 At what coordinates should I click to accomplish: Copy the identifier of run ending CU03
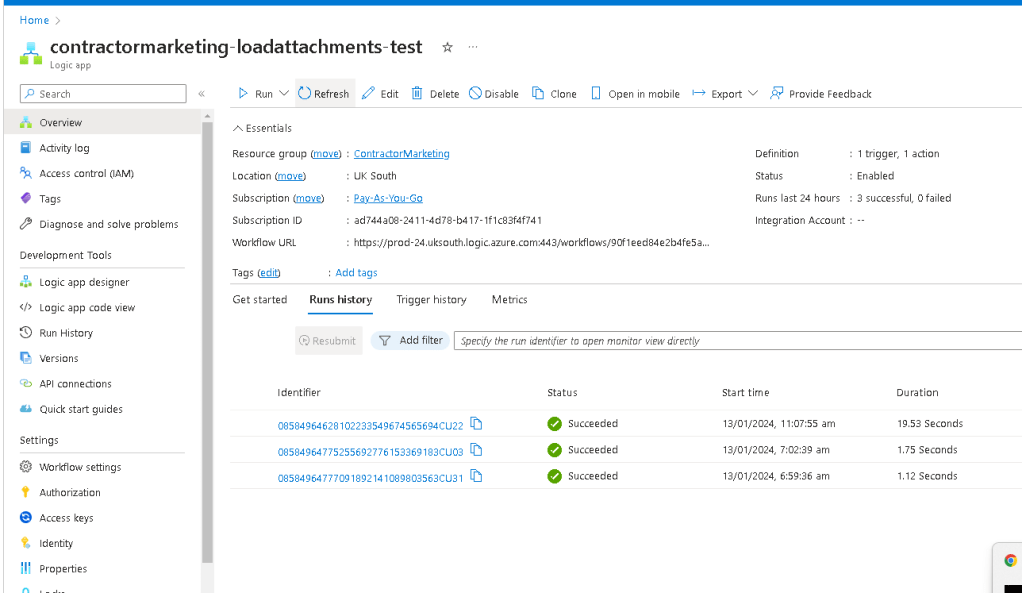(476, 450)
